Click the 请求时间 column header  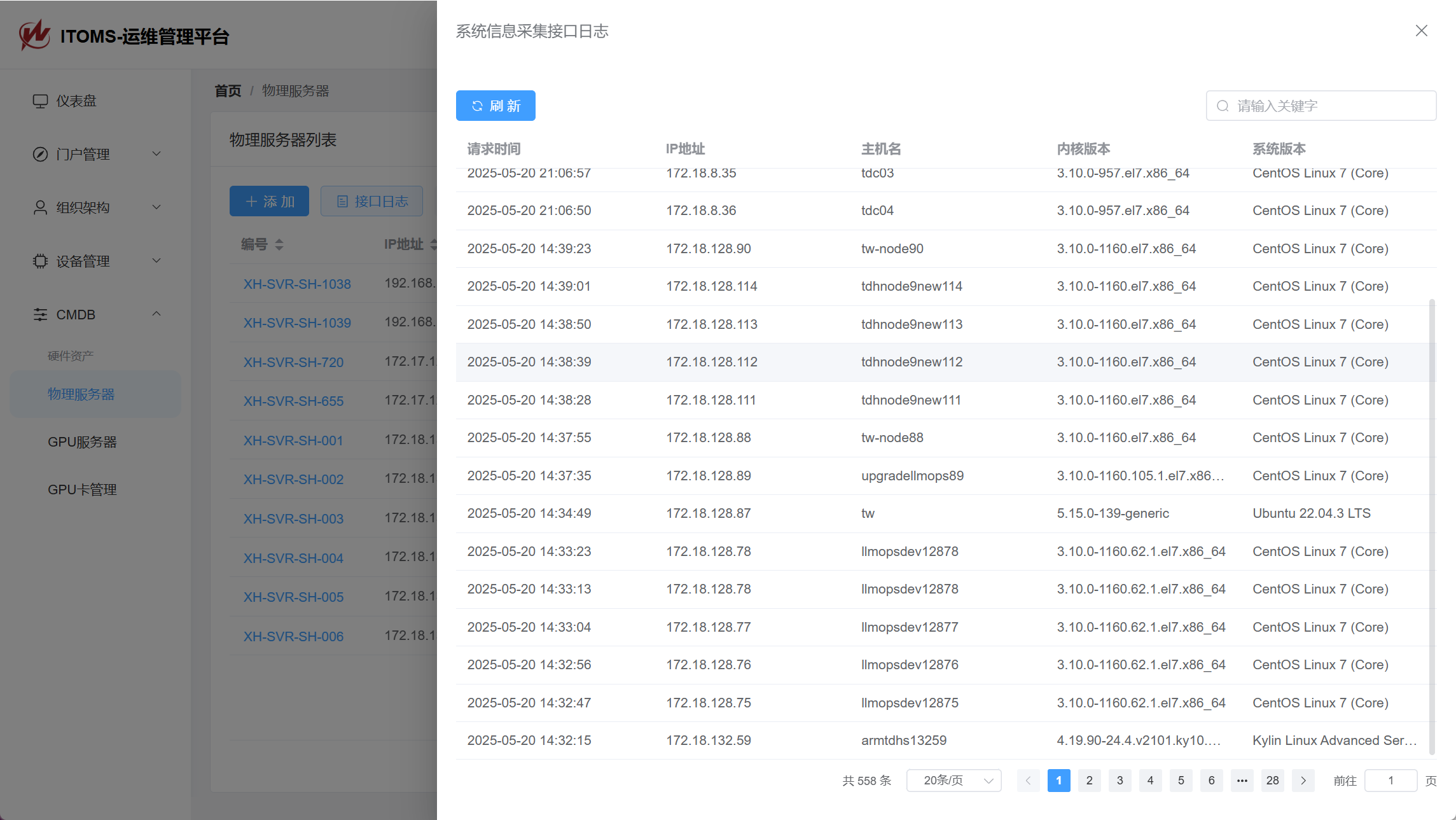[494, 149]
